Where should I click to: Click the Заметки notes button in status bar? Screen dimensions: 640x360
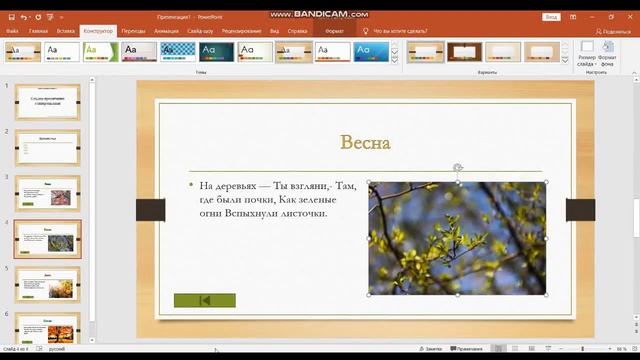431,349
